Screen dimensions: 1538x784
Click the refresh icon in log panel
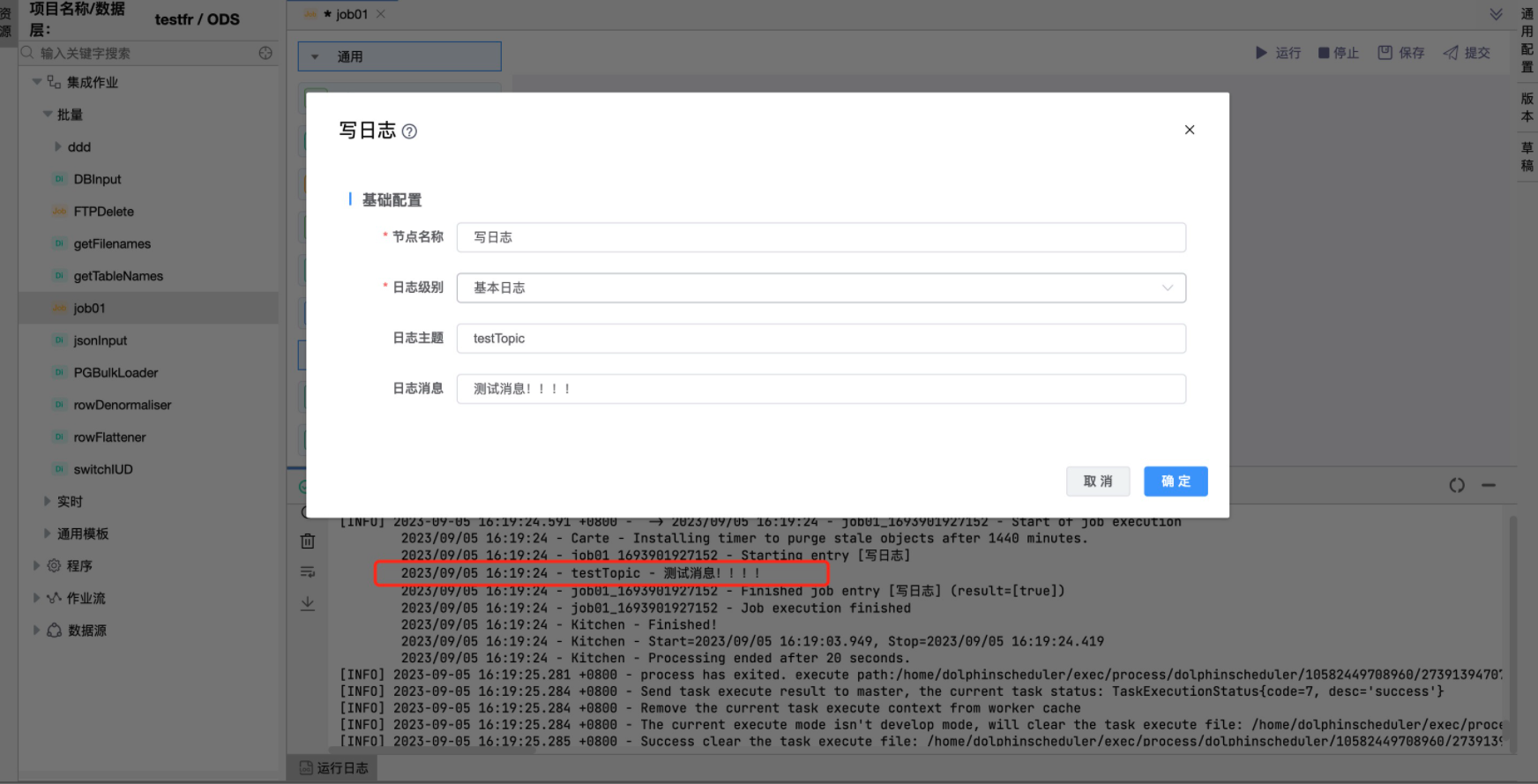coord(1456,485)
